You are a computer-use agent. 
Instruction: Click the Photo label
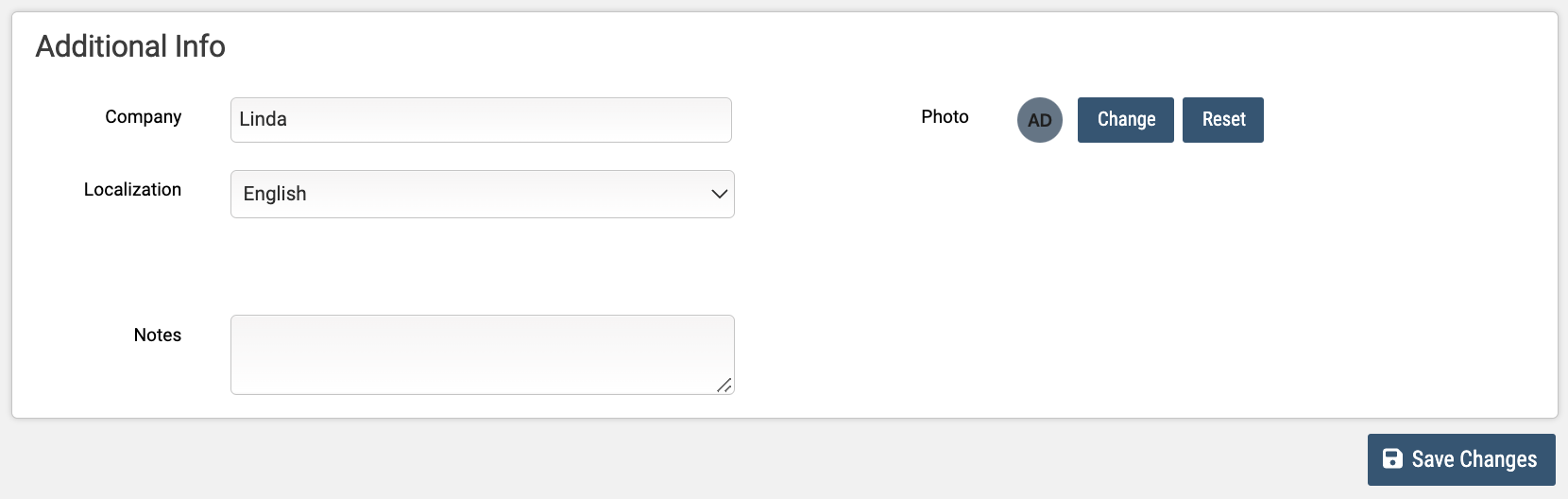946,117
